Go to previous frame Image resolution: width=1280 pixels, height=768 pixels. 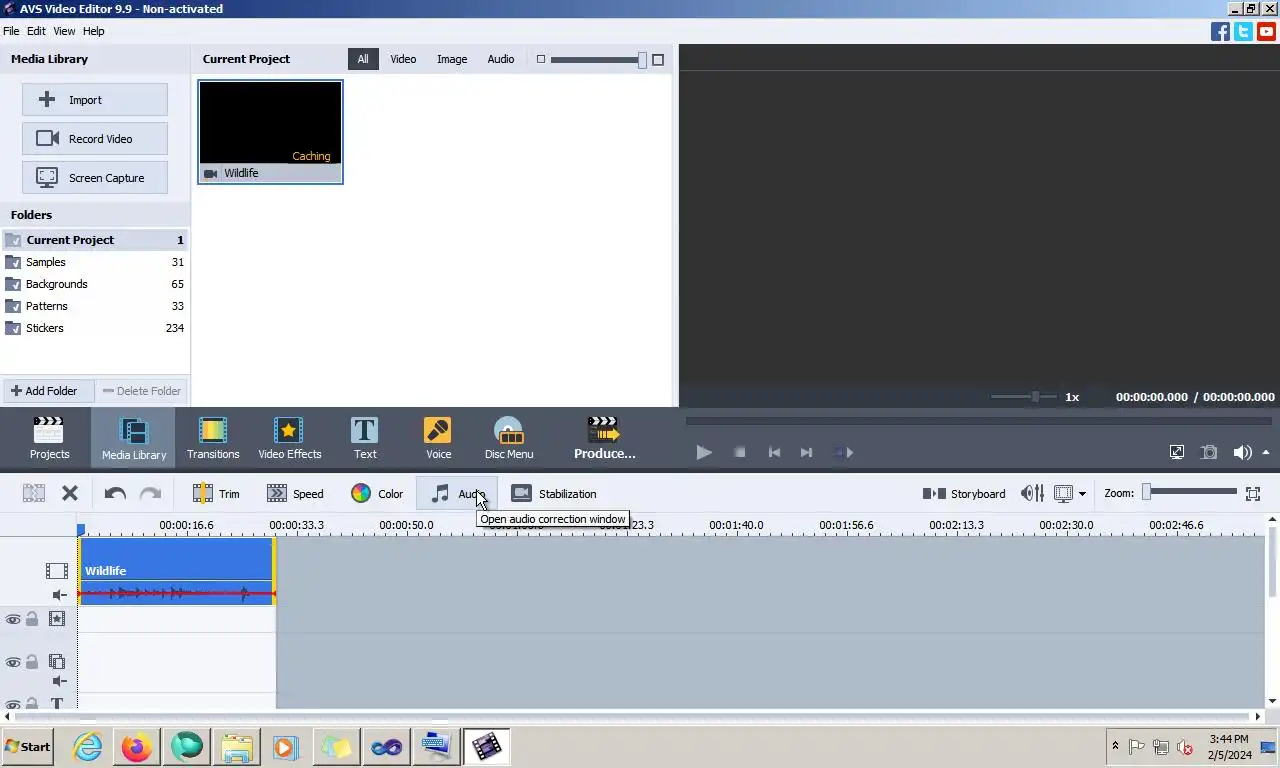tap(774, 452)
